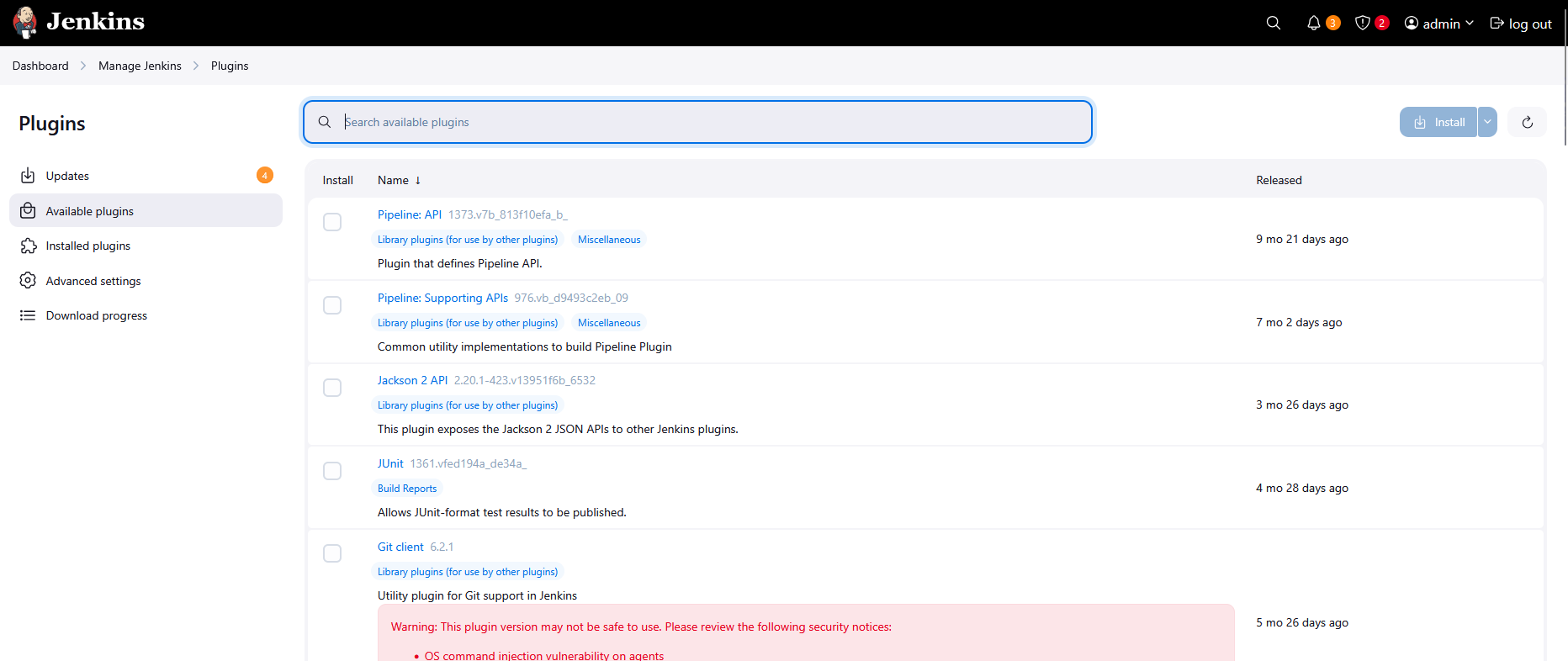This screenshot has height=661, width=1568.
Task: Expand the admin user dropdown
Action: coord(1439,24)
